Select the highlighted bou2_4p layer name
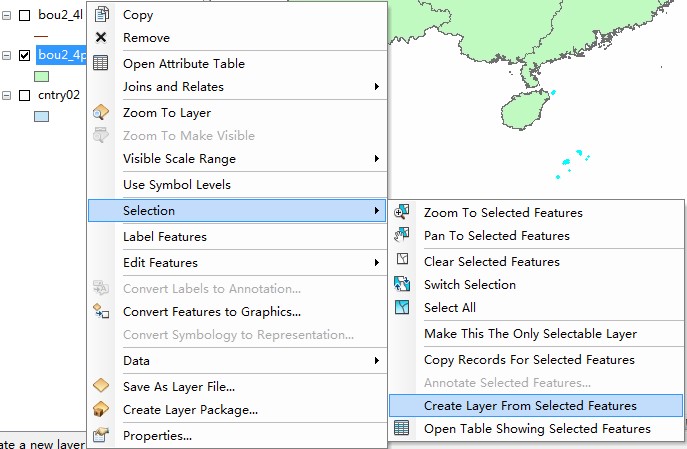The width and height of the screenshot is (687, 449). coord(62,55)
